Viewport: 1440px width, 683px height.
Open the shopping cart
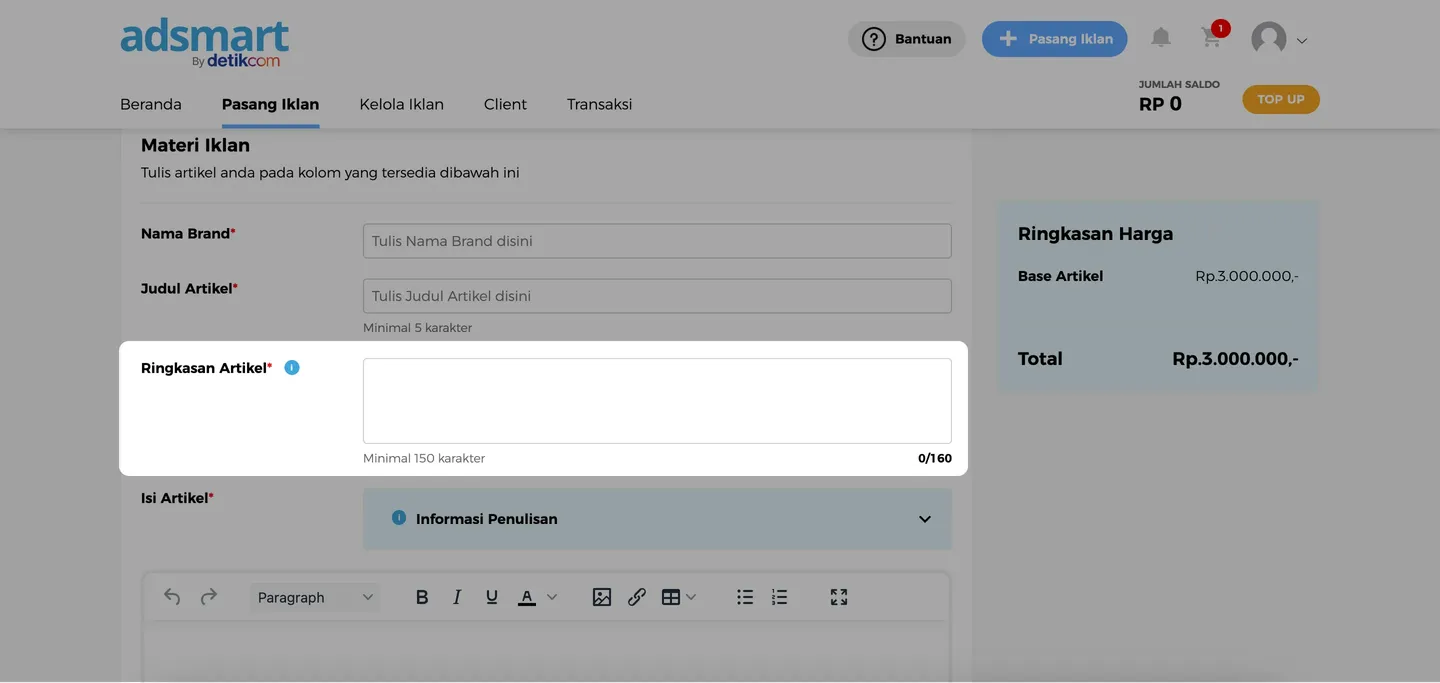coord(1211,38)
